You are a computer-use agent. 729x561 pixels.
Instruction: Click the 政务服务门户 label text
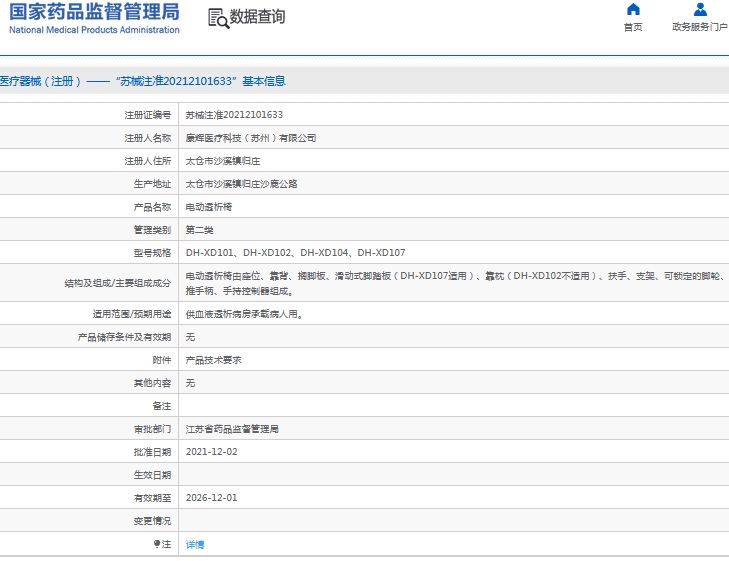(700, 27)
